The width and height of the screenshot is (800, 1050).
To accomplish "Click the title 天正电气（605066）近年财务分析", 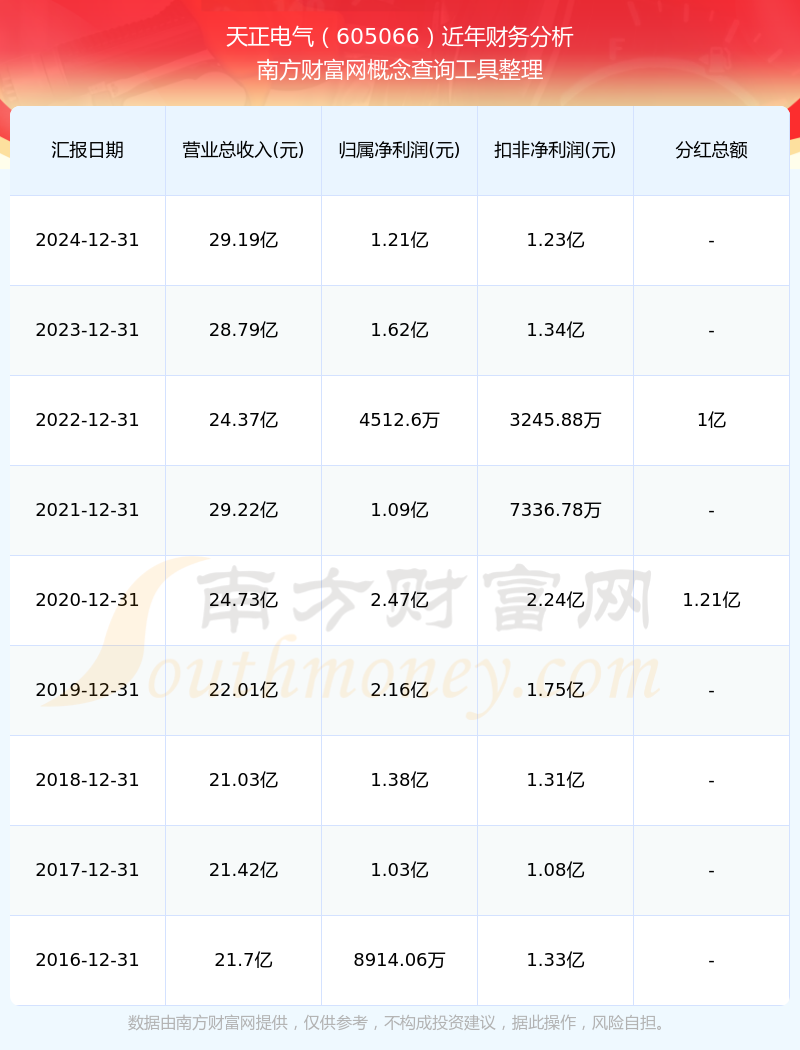I will 400,37.
